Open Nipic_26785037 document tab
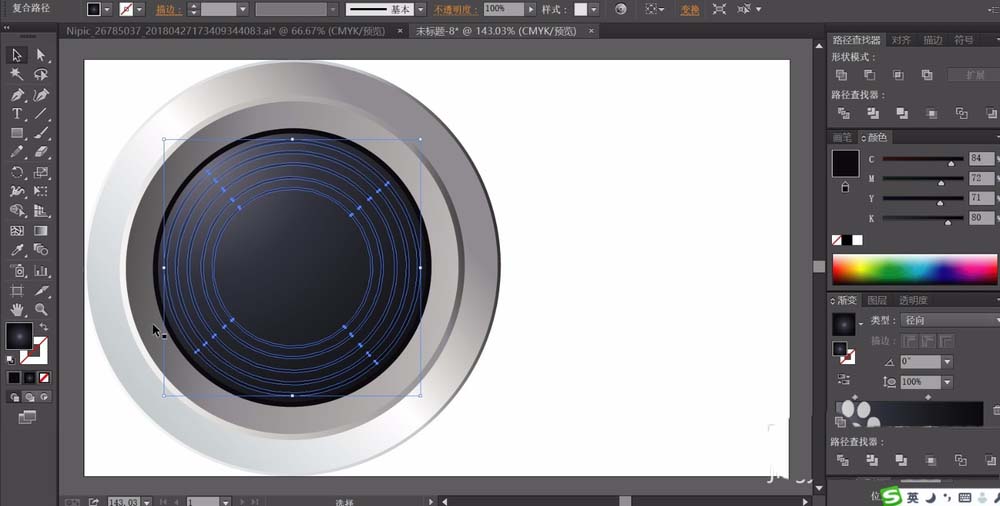The height and width of the screenshot is (506, 1000). point(226,31)
